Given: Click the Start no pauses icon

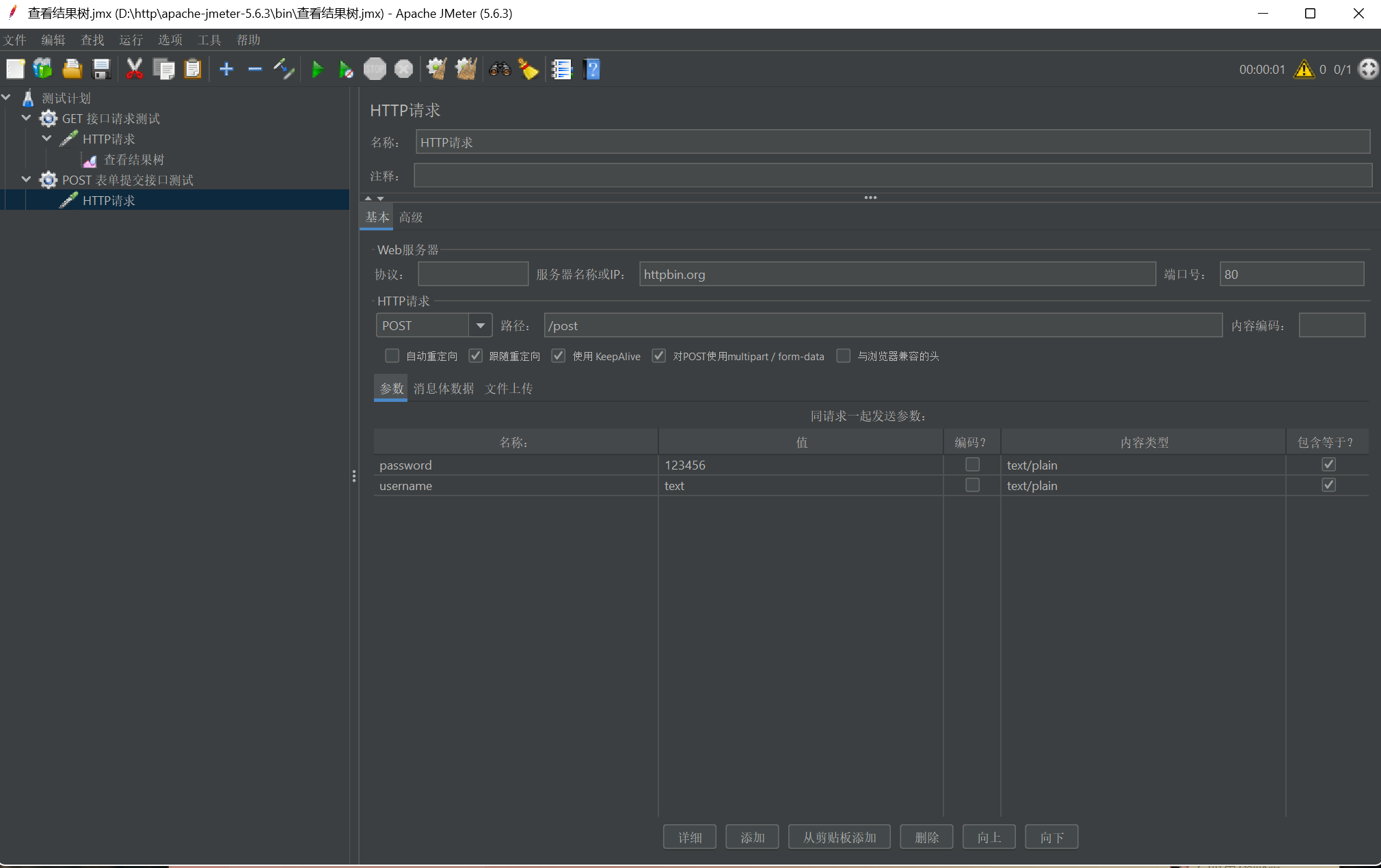Looking at the screenshot, I should coord(346,69).
